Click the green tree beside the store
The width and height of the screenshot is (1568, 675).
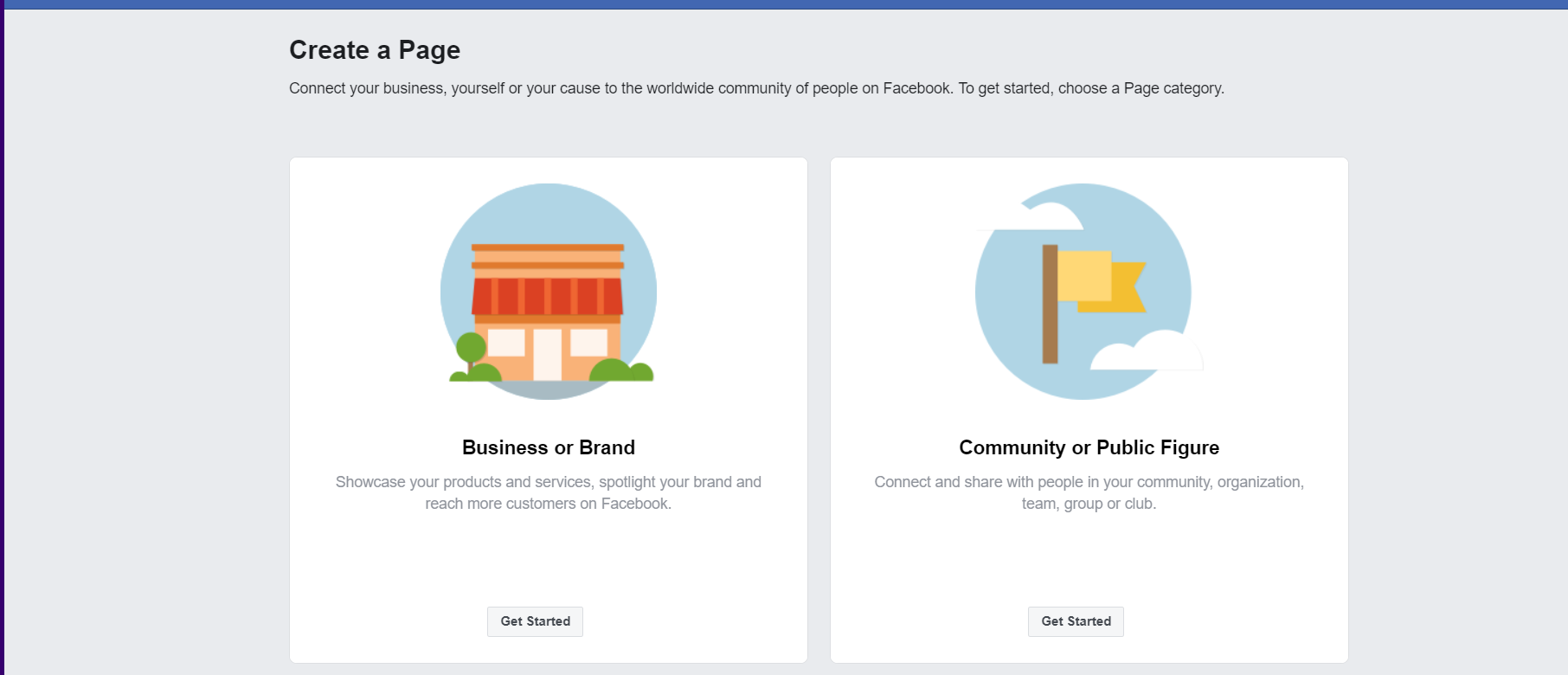point(471,349)
